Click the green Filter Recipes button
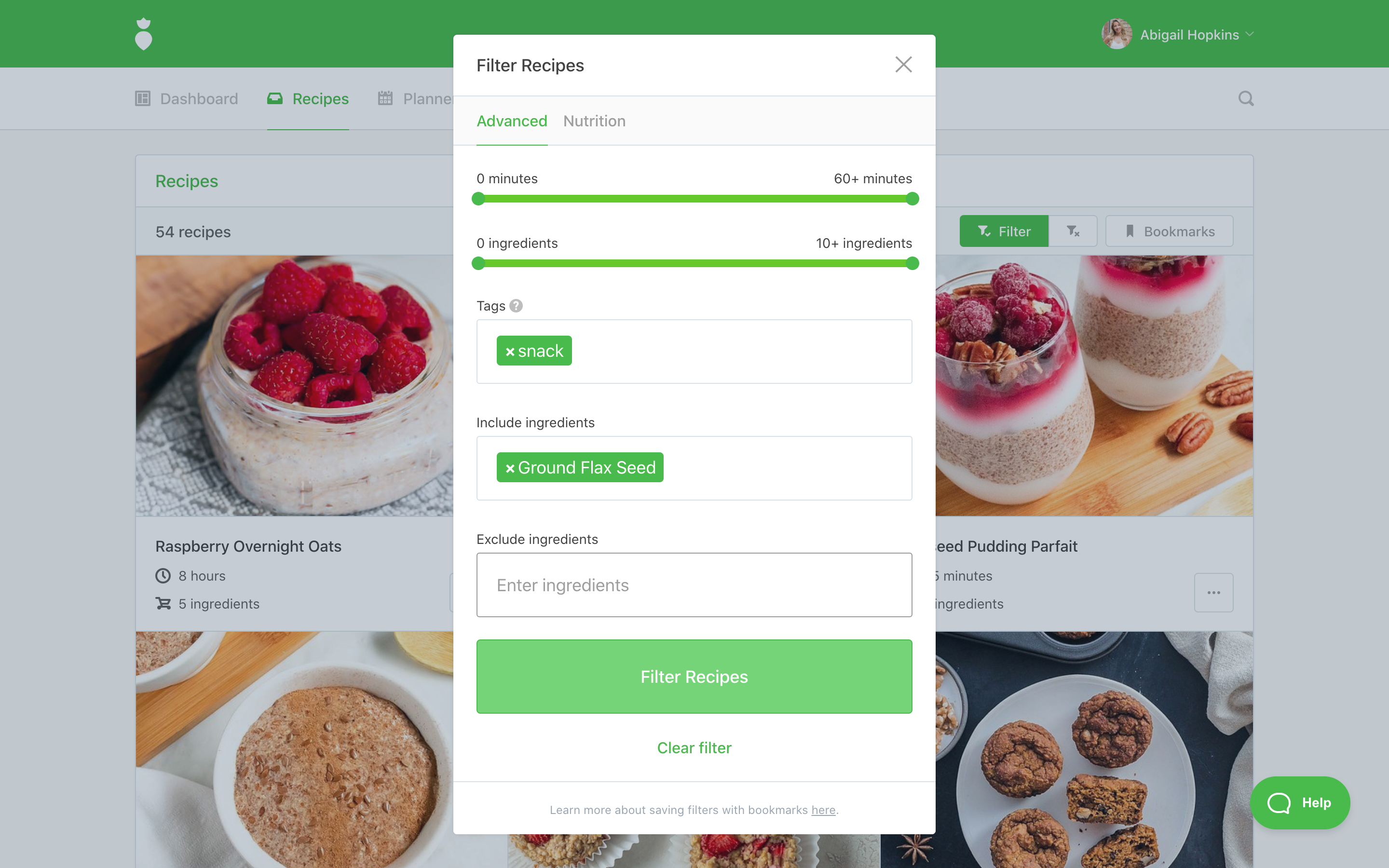Viewport: 1389px width, 868px height. coord(694,676)
